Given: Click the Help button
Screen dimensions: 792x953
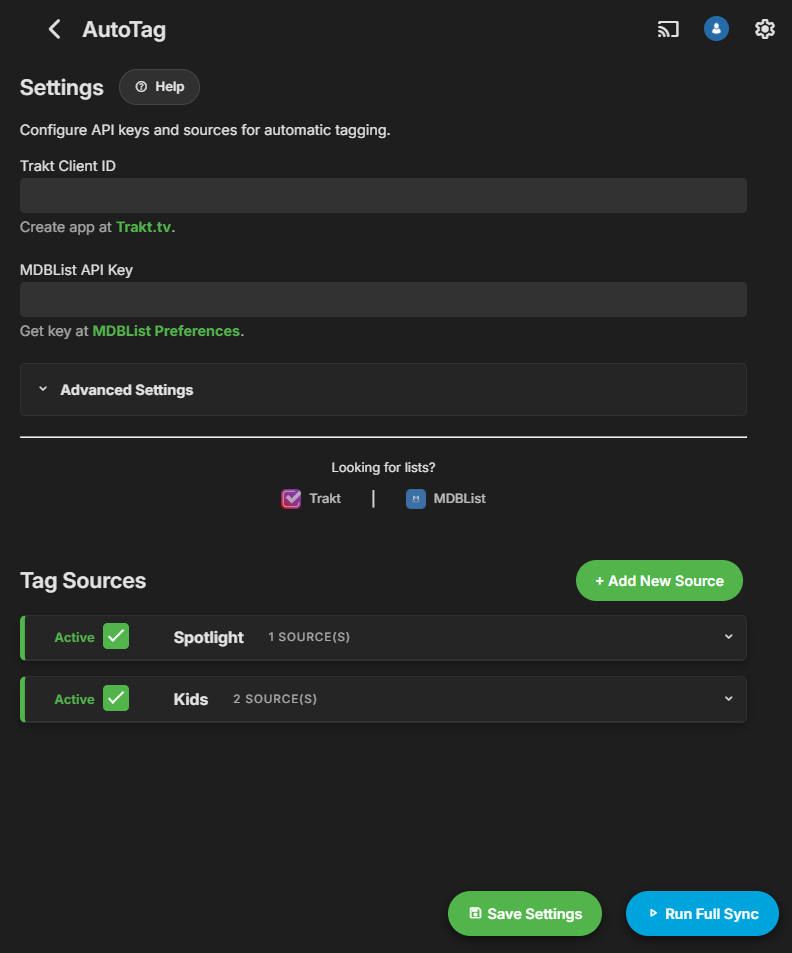Looking at the screenshot, I should (x=159, y=87).
